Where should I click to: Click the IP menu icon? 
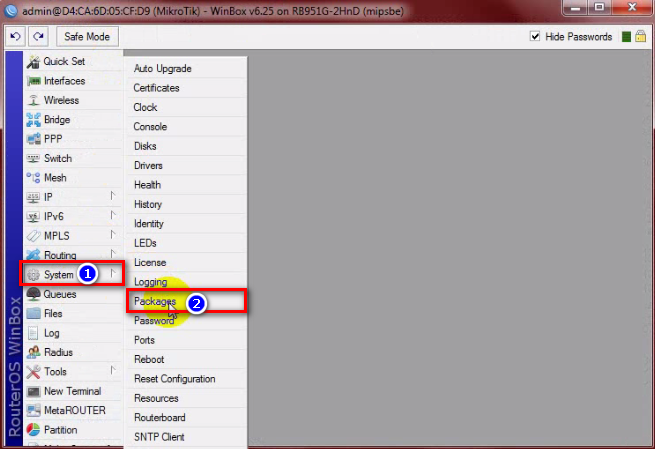tap(33, 197)
